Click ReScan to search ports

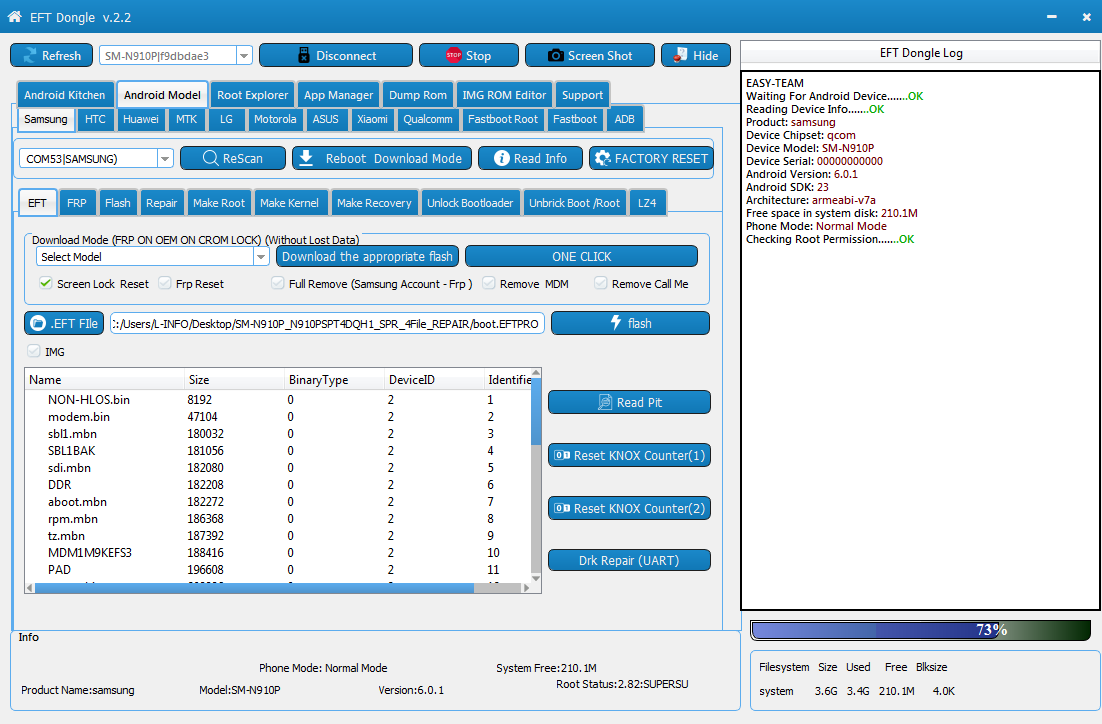point(233,158)
